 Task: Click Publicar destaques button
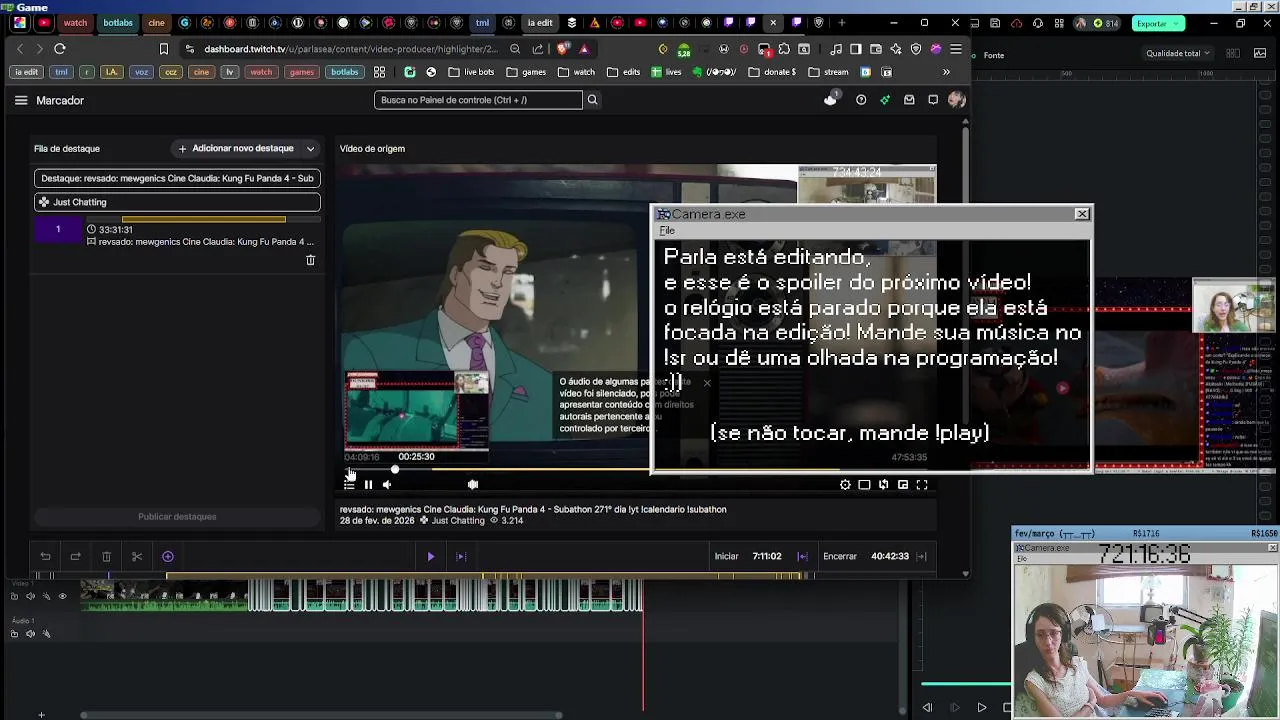pyautogui.click(x=177, y=517)
